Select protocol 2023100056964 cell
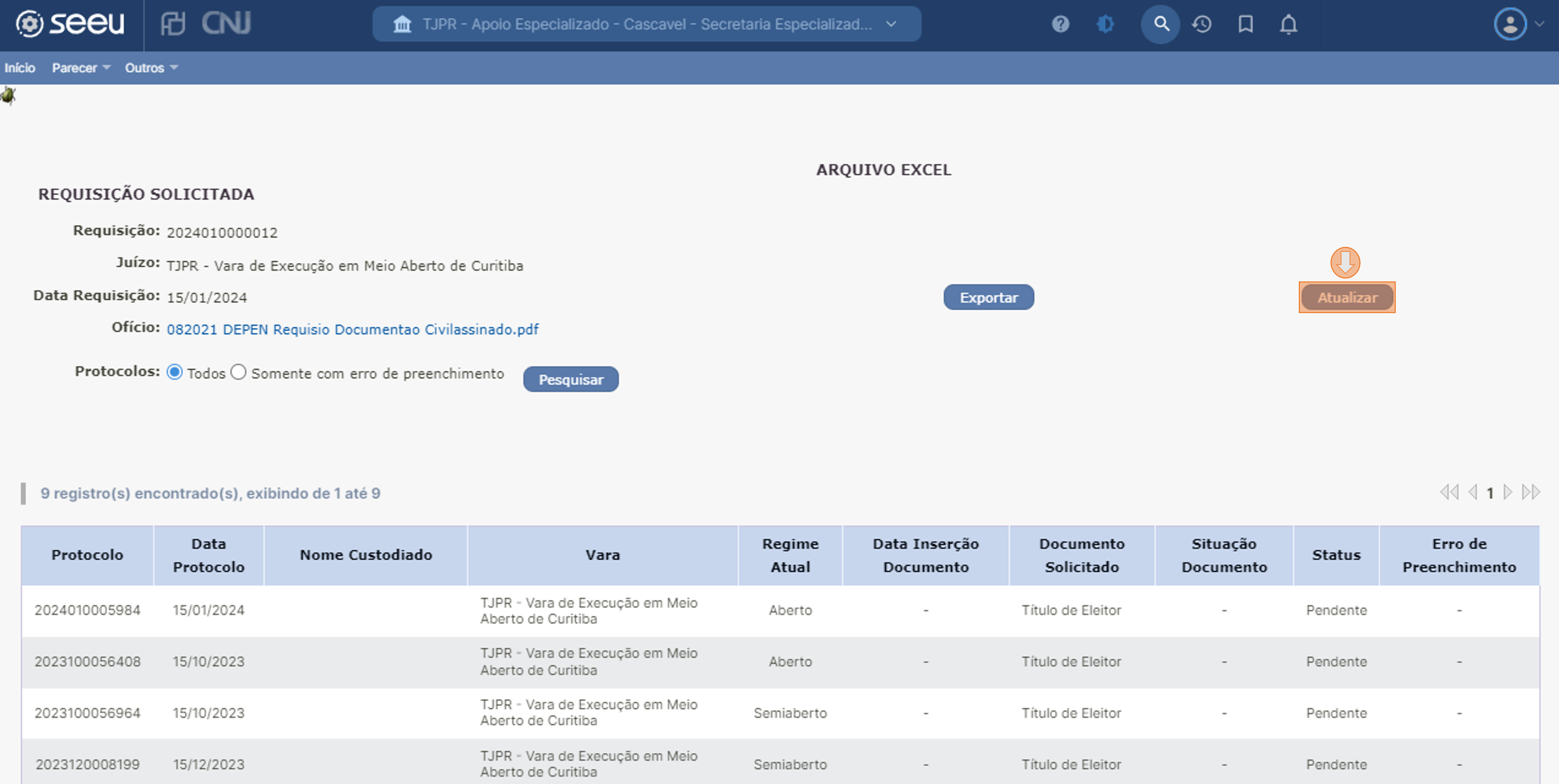This screenshot has height=784, width=1559. coord(87,713)
